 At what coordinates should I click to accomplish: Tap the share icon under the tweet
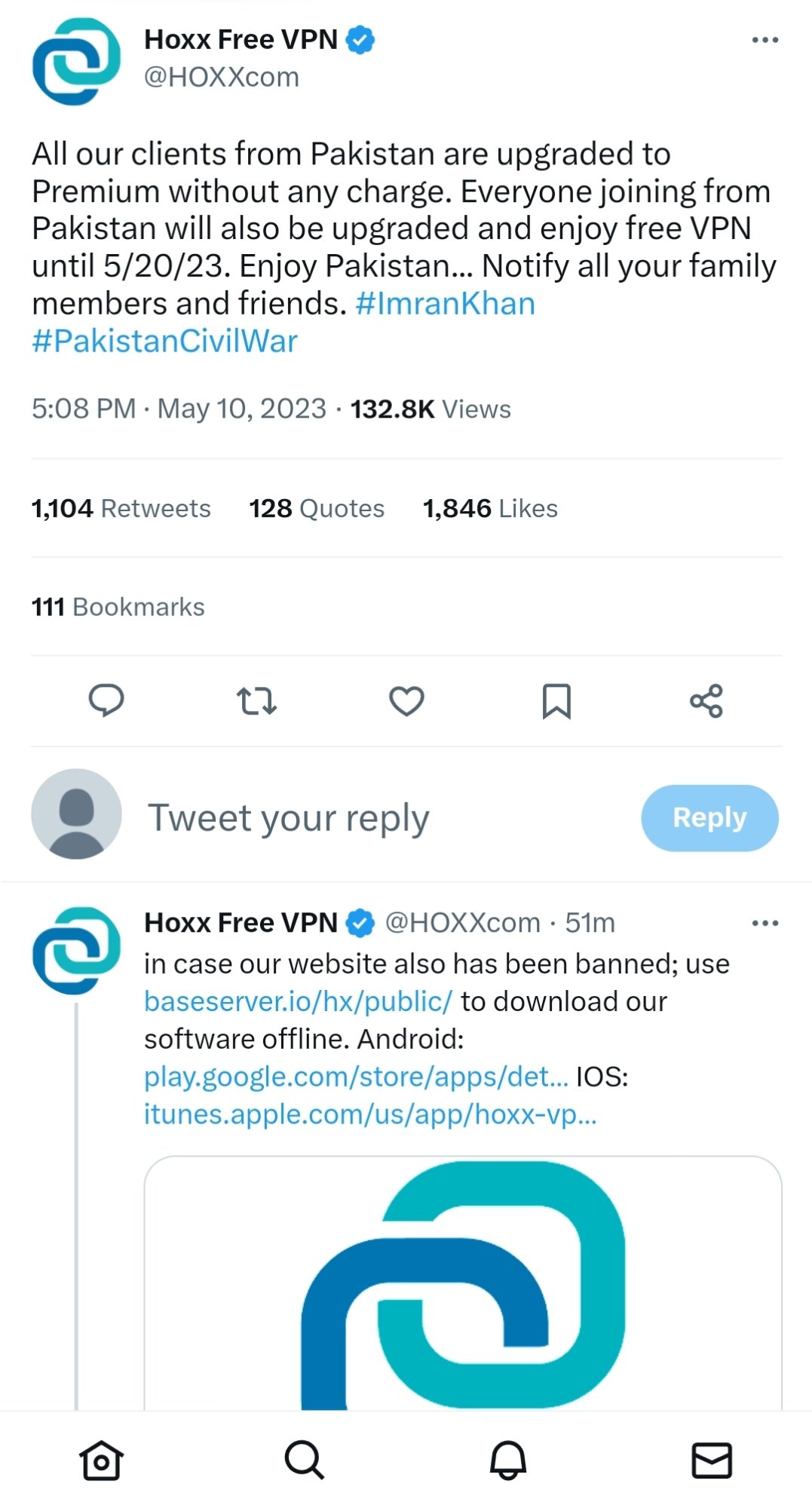coord(706,701)
